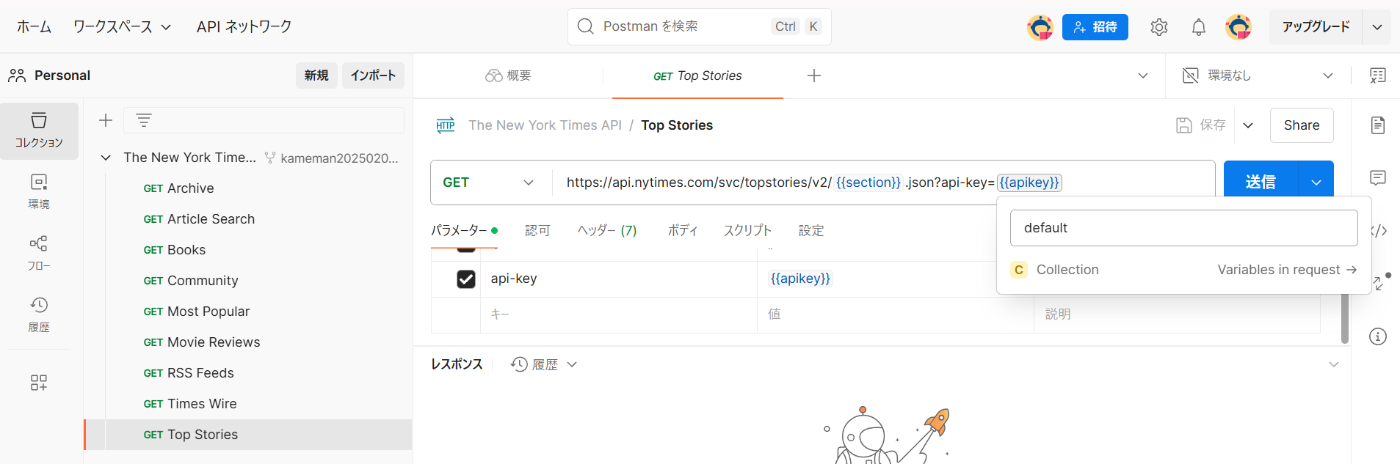Click the アップグレード button
The image size is (1400, 464).
[x=1316, y=27]
